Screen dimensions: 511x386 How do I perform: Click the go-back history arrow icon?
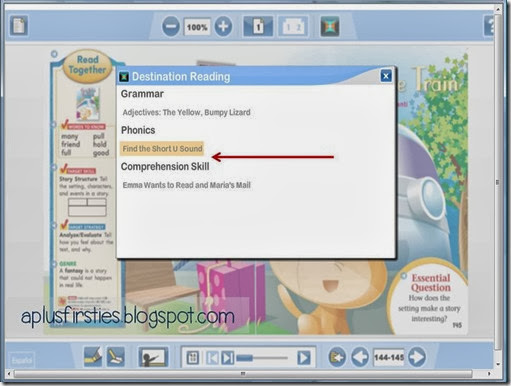click(x=337, y=357)
